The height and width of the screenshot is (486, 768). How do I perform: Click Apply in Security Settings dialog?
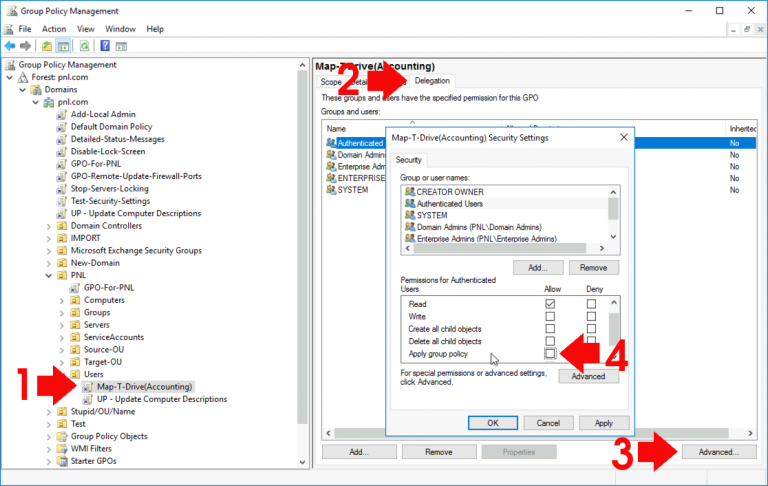click(603, 423)
